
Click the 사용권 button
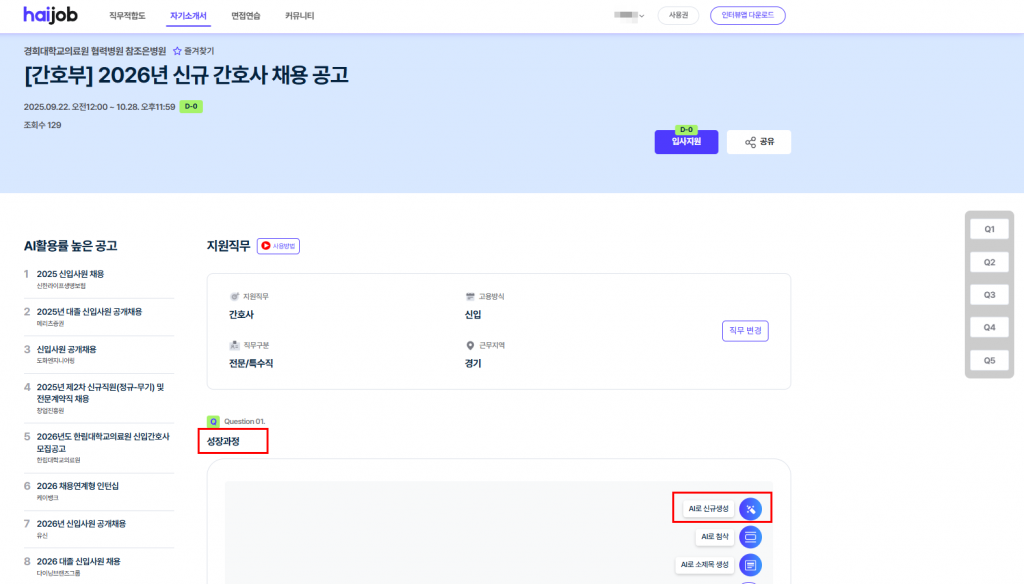(678, 16)
